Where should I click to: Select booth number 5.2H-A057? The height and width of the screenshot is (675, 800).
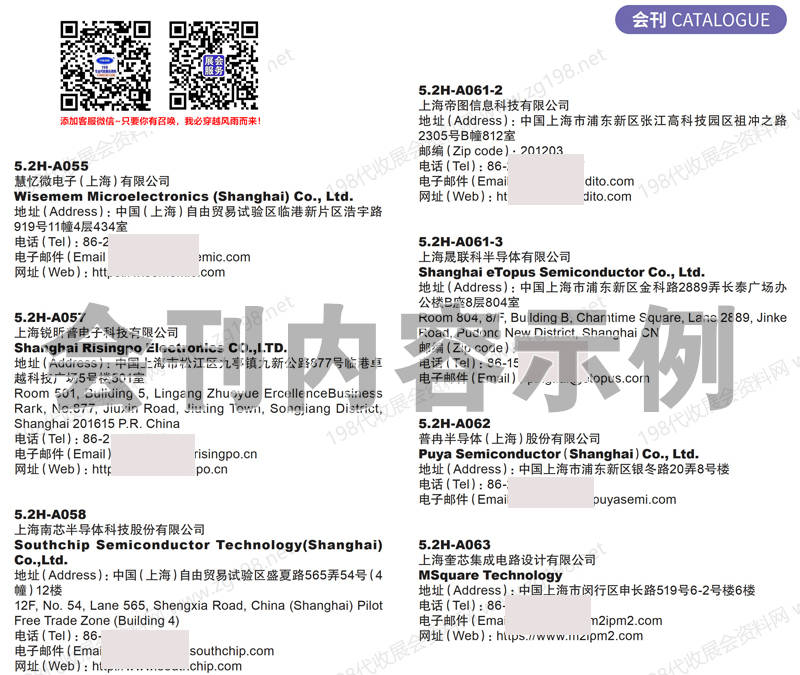(49, 318)
